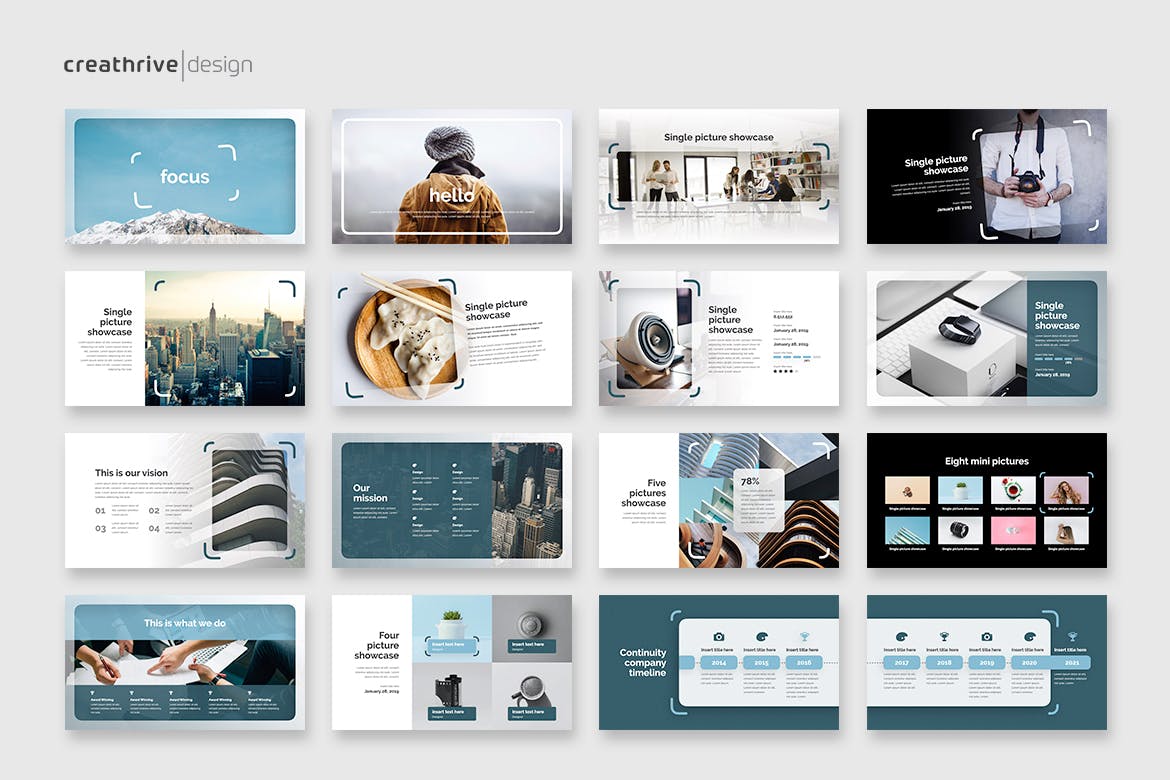Click the camera icon above 2014
The image size is (1170, 780).
(719, 636)
